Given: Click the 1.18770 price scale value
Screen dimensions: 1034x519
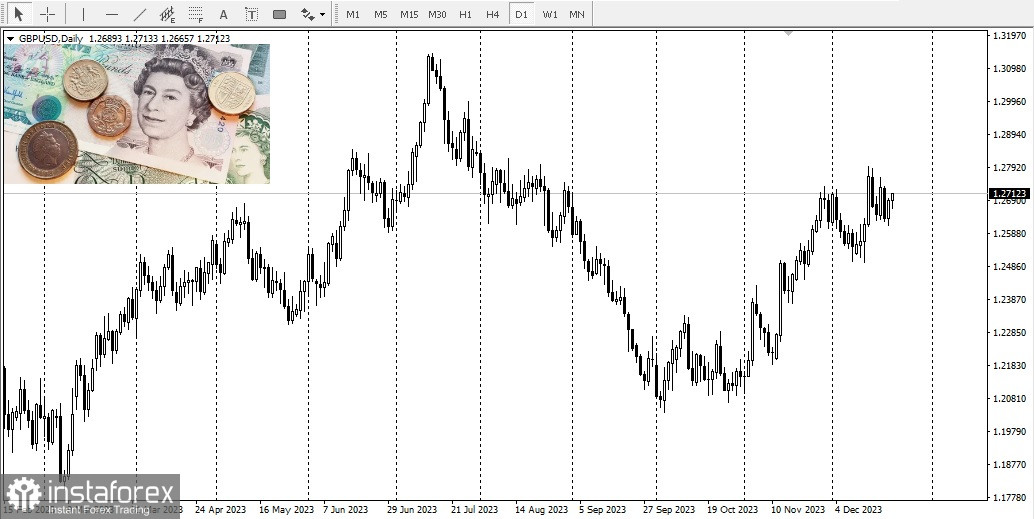Looking at the screenshot, I should [x=1008, y=464].
